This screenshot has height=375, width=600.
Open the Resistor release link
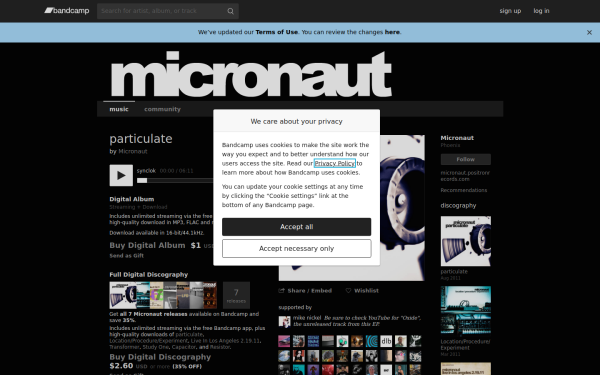coord(220,347)
